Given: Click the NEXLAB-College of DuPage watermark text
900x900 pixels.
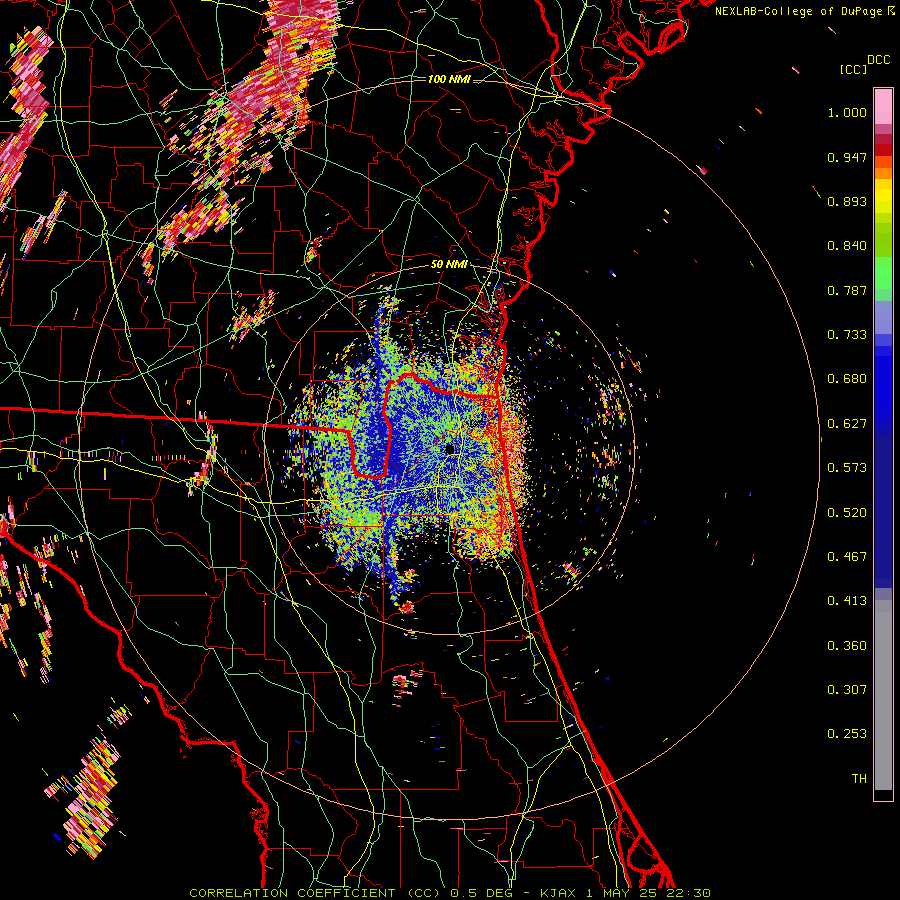Looking at the screenshot, I should (804, 11).
